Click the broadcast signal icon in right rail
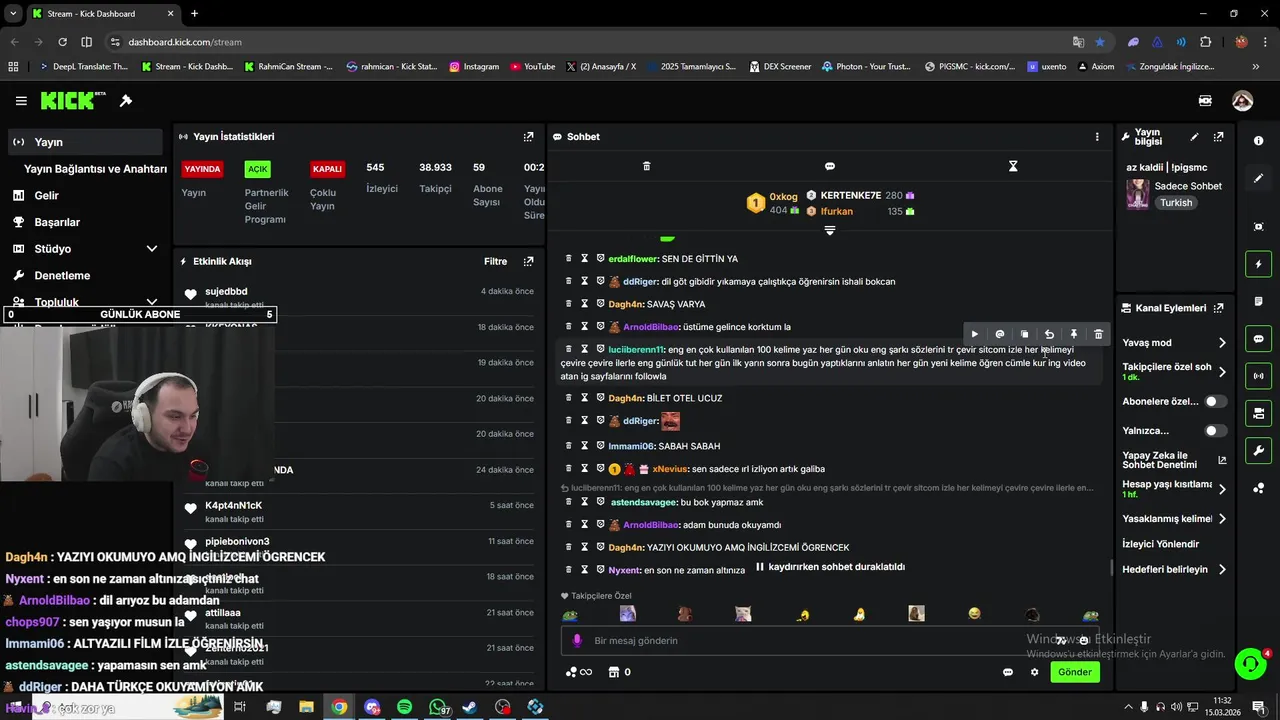Screen dimensions: 1280x720 coord(1258,376)
